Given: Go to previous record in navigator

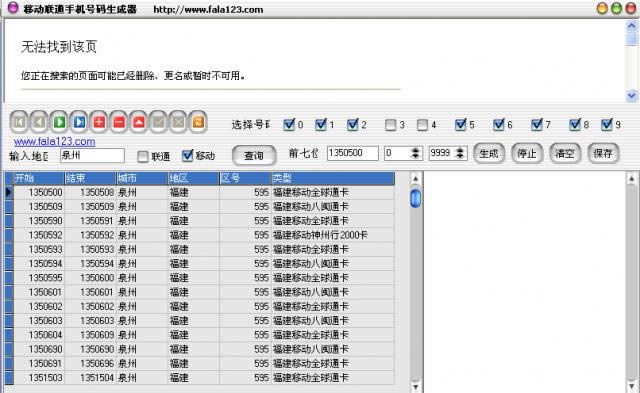Looking at the screenshot, I should (x=39, y=122).
